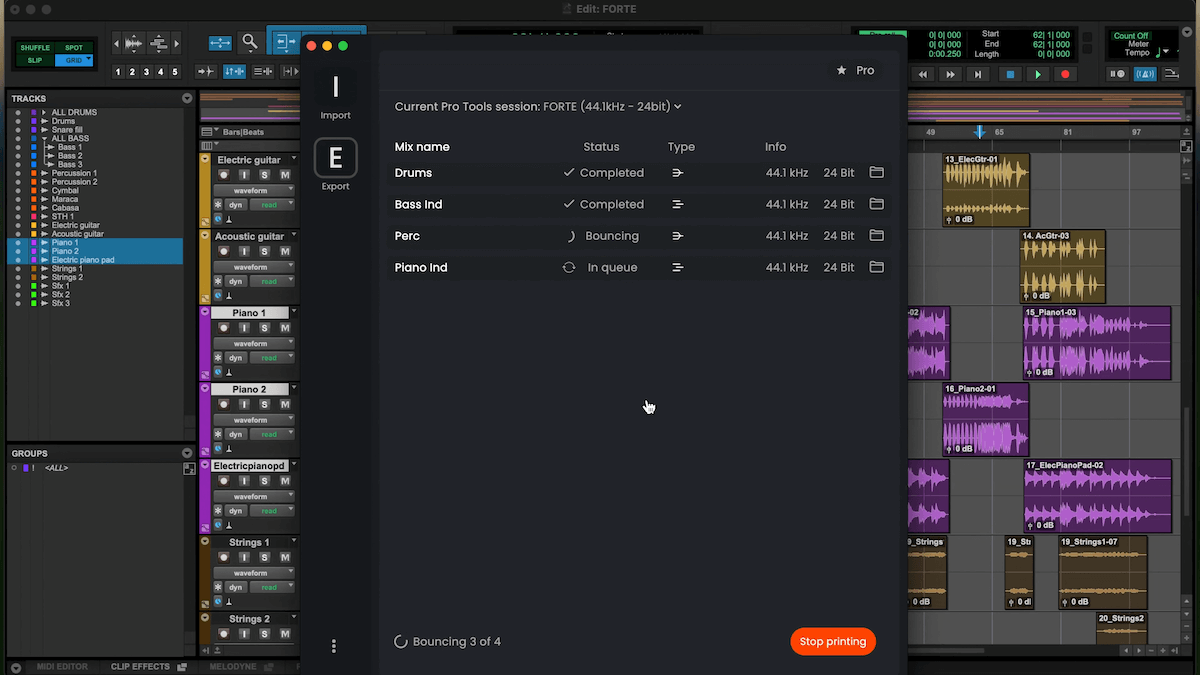Screen dimensions: 1200x675
Task: Click the blue Stop transport button
Action: pyautogui.click(x=1010, y=74)
